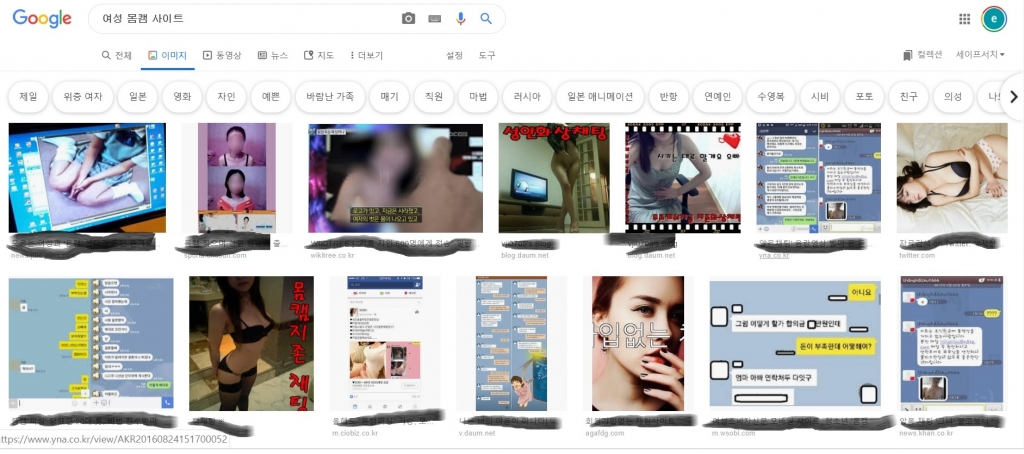Open the 도구 tools options
The height and width of the screenshot is (454, 1024).
(487, 56)
